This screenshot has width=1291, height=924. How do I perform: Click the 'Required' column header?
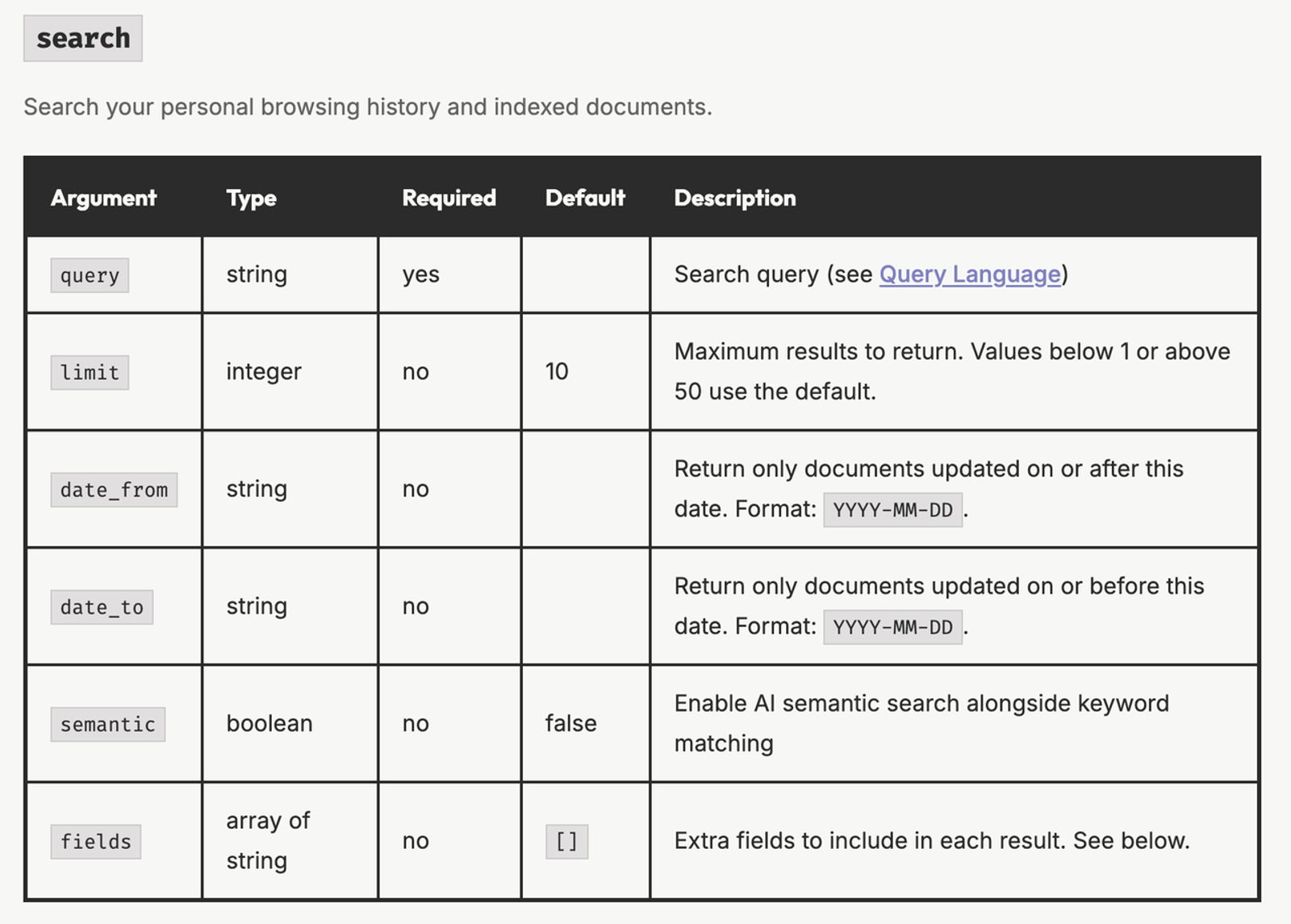click(449, 198)
